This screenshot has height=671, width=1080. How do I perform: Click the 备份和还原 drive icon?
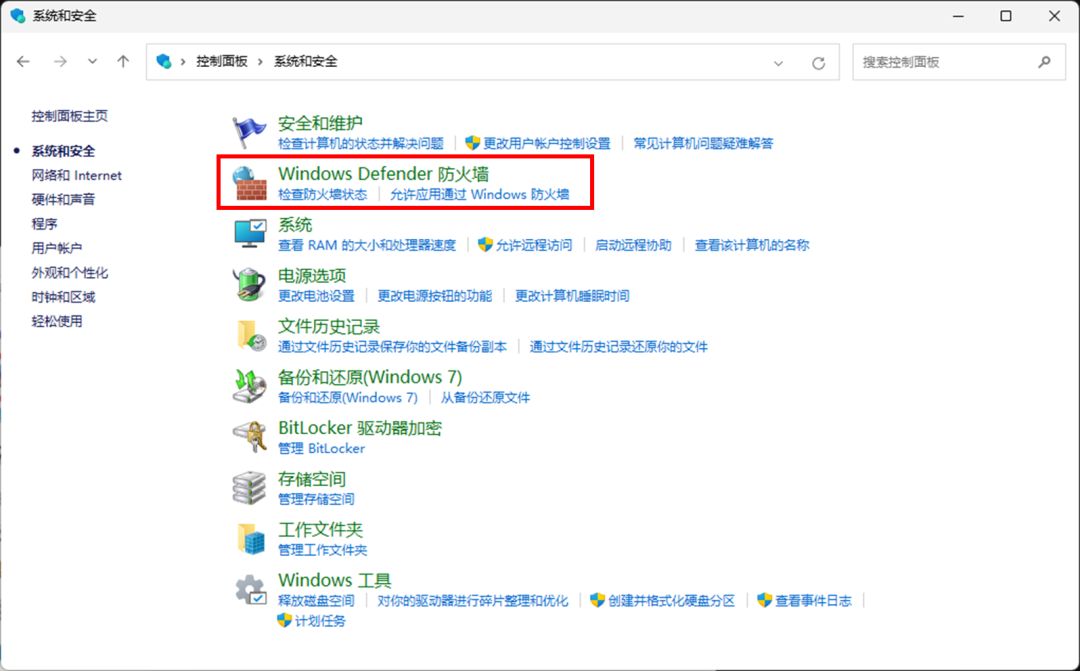tap(249, 386)
